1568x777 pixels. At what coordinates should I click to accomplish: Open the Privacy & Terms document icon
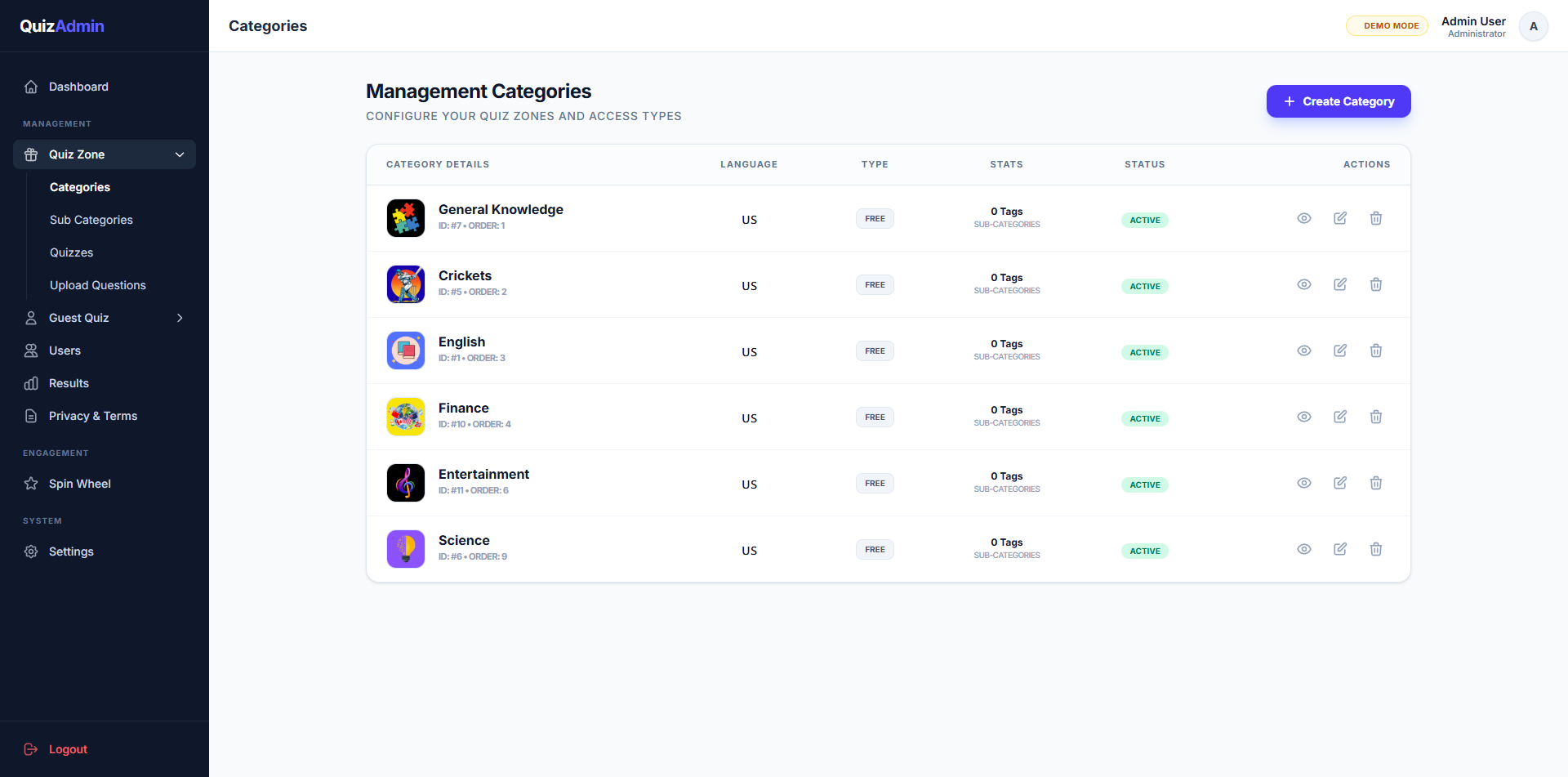pyautogui.click(x=31, y=416)
